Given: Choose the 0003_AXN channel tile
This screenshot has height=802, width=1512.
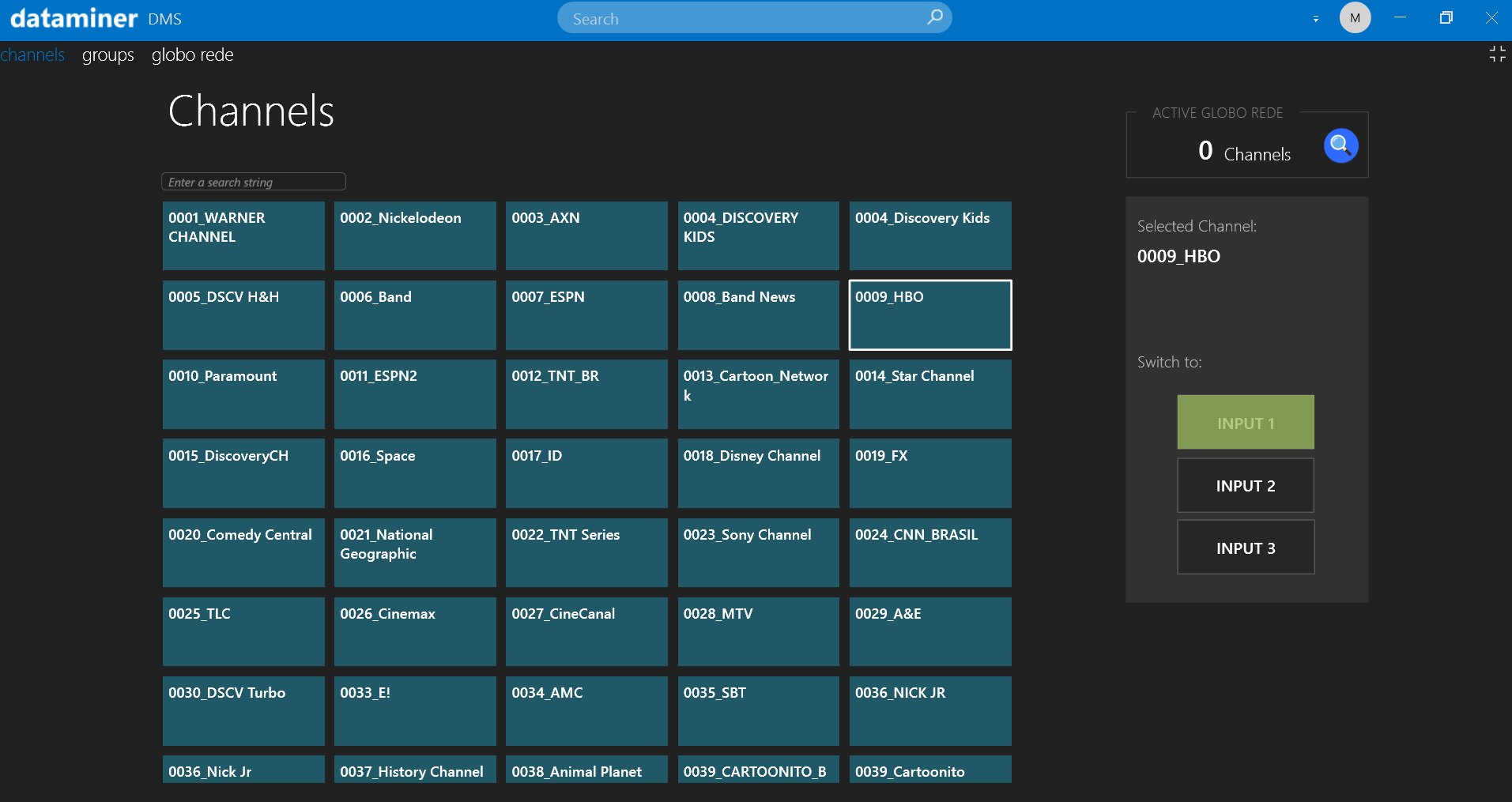Looking at the screenshot, I should (586, 235).
